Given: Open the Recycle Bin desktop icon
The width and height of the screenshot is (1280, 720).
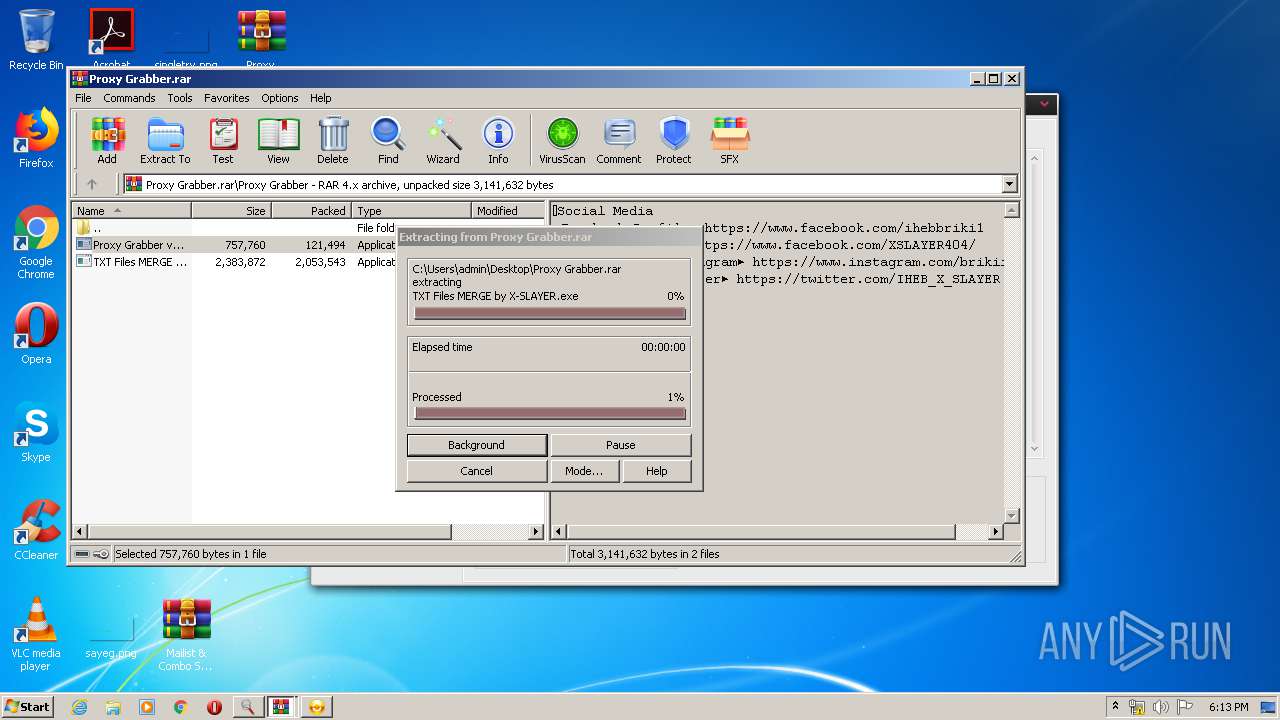Looking at the screenshot, I should [36, 40].
